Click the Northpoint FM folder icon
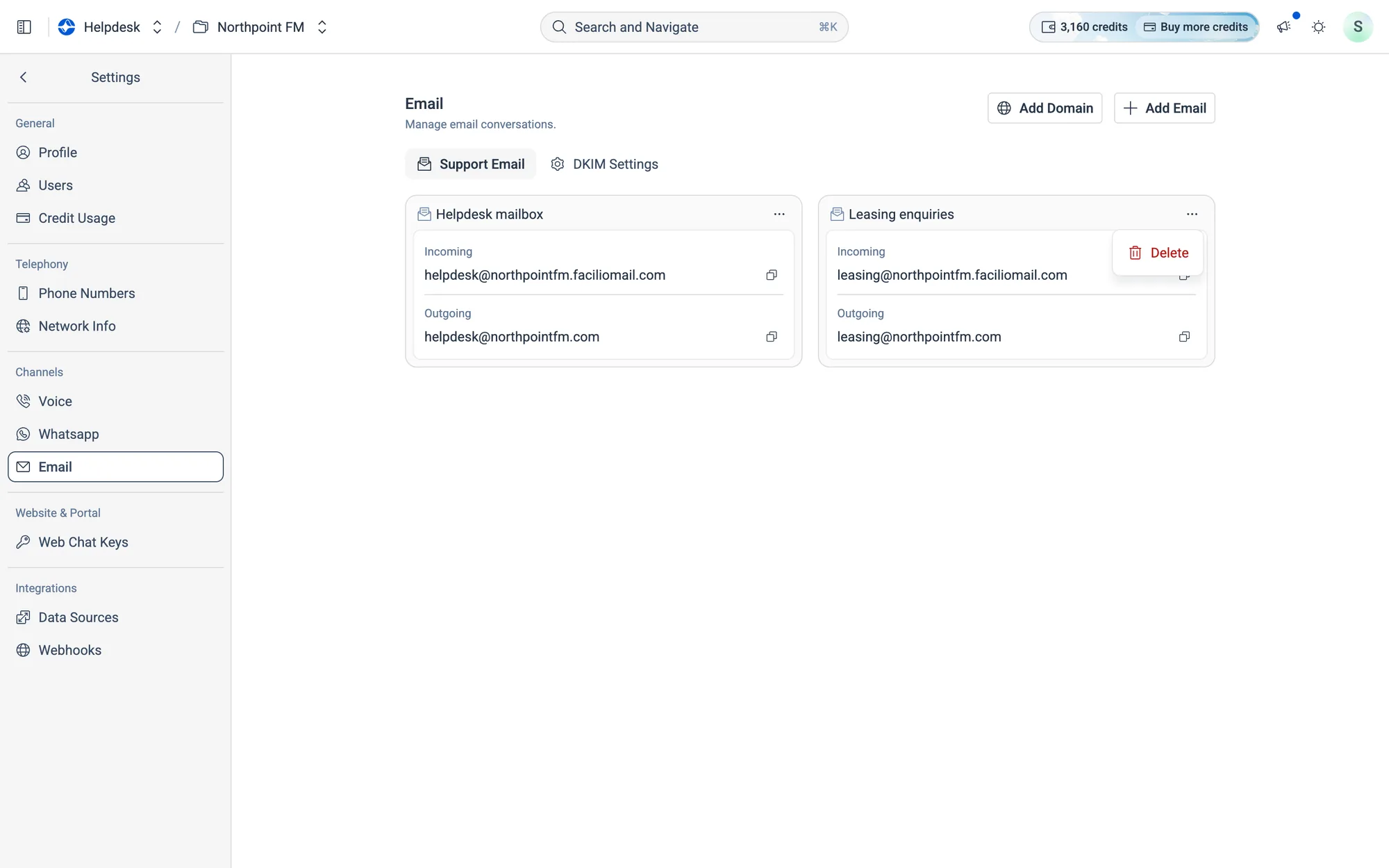This screenshot has width=1389, height=868. click(201, 27)
